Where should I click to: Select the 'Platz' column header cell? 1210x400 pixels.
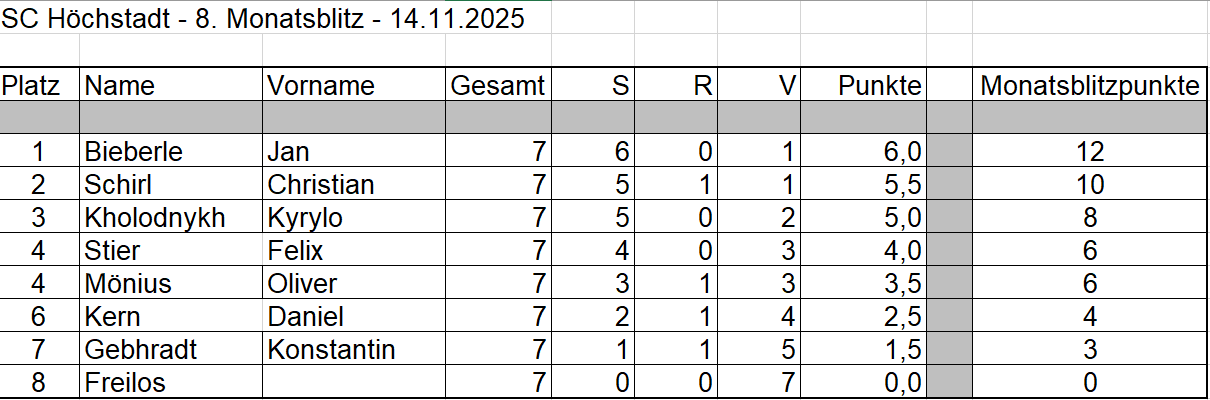click(39, 86)
